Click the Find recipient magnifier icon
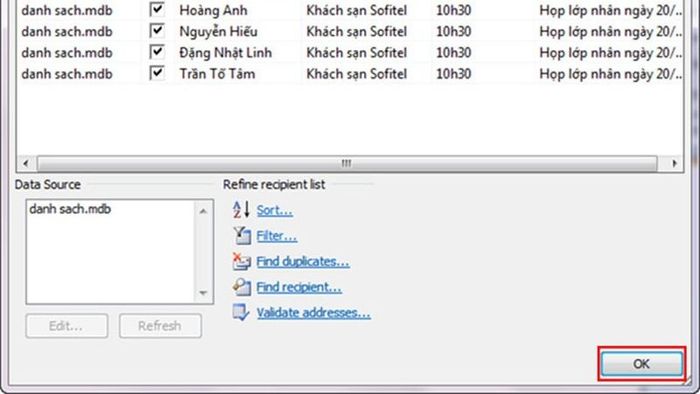Image resolution: width=700 pixels, height=394 pixels. tap(242, 287)
